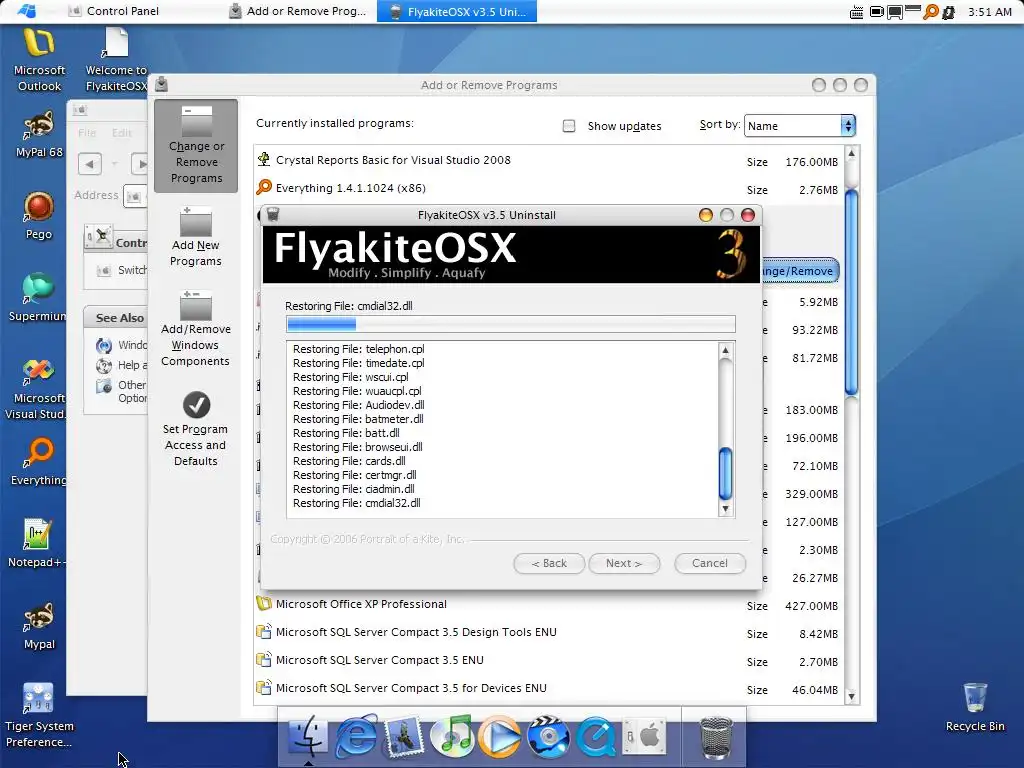
Task: Click log line Restoring File: telephon.cpl
Action: coord(359,349)
